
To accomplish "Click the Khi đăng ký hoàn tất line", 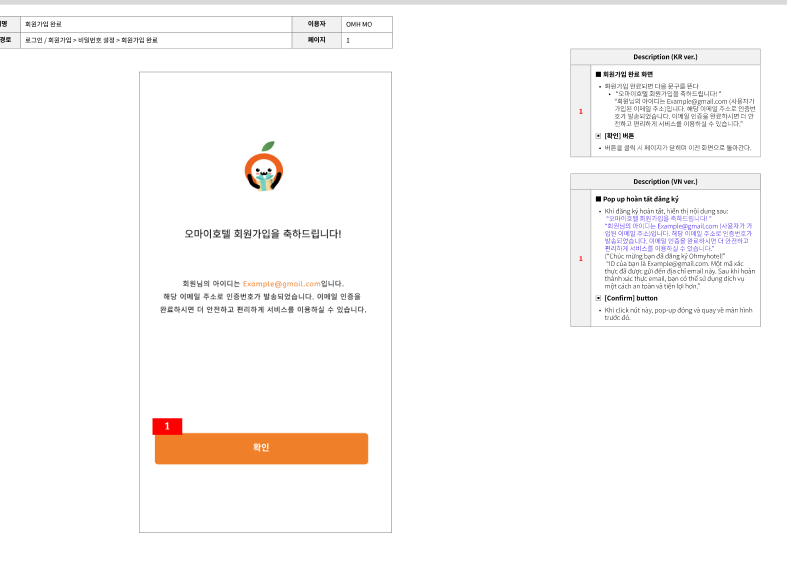I will (x=666, y=211).
